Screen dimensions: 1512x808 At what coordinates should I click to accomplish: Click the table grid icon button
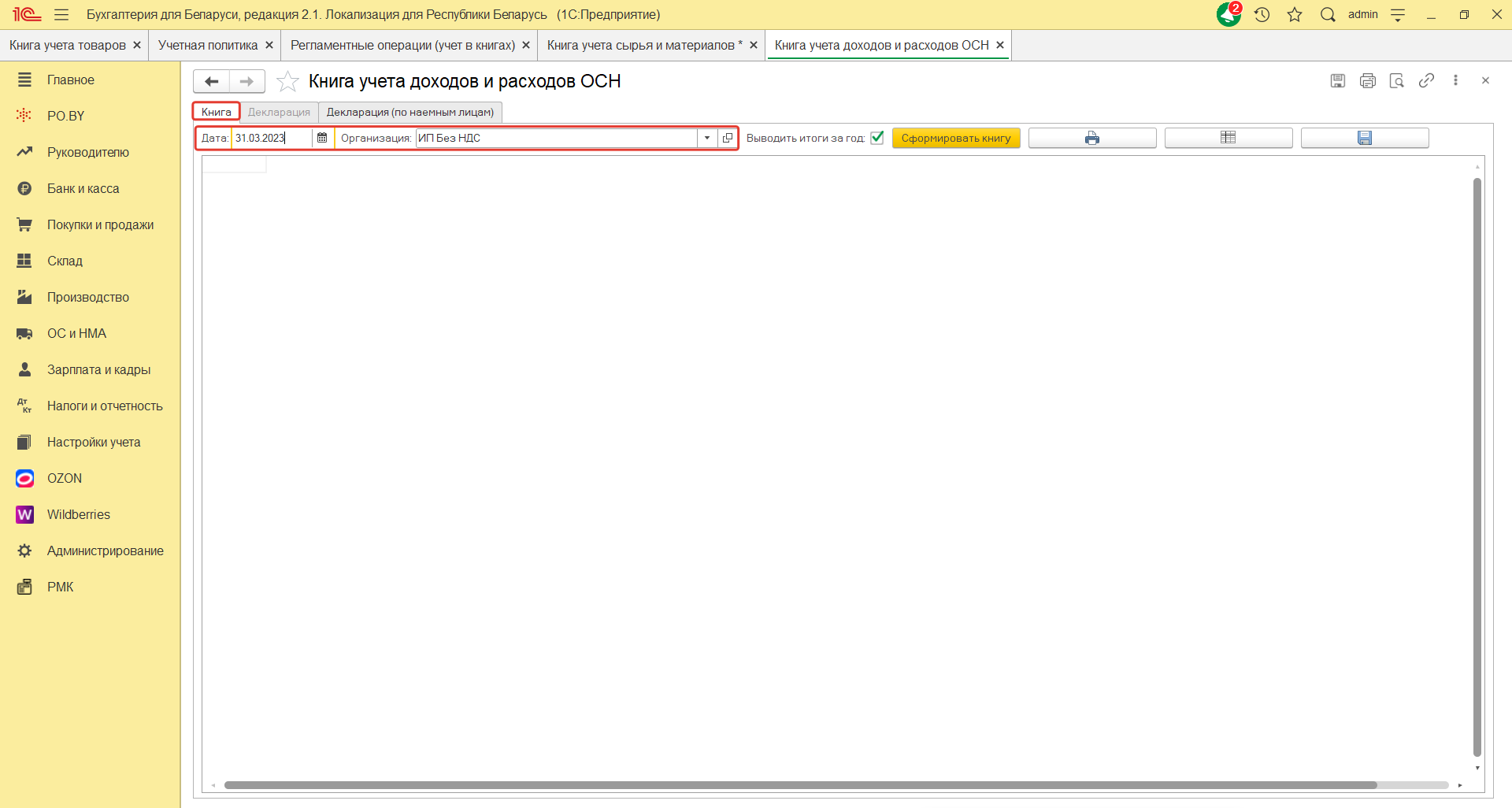[1228, 138]
